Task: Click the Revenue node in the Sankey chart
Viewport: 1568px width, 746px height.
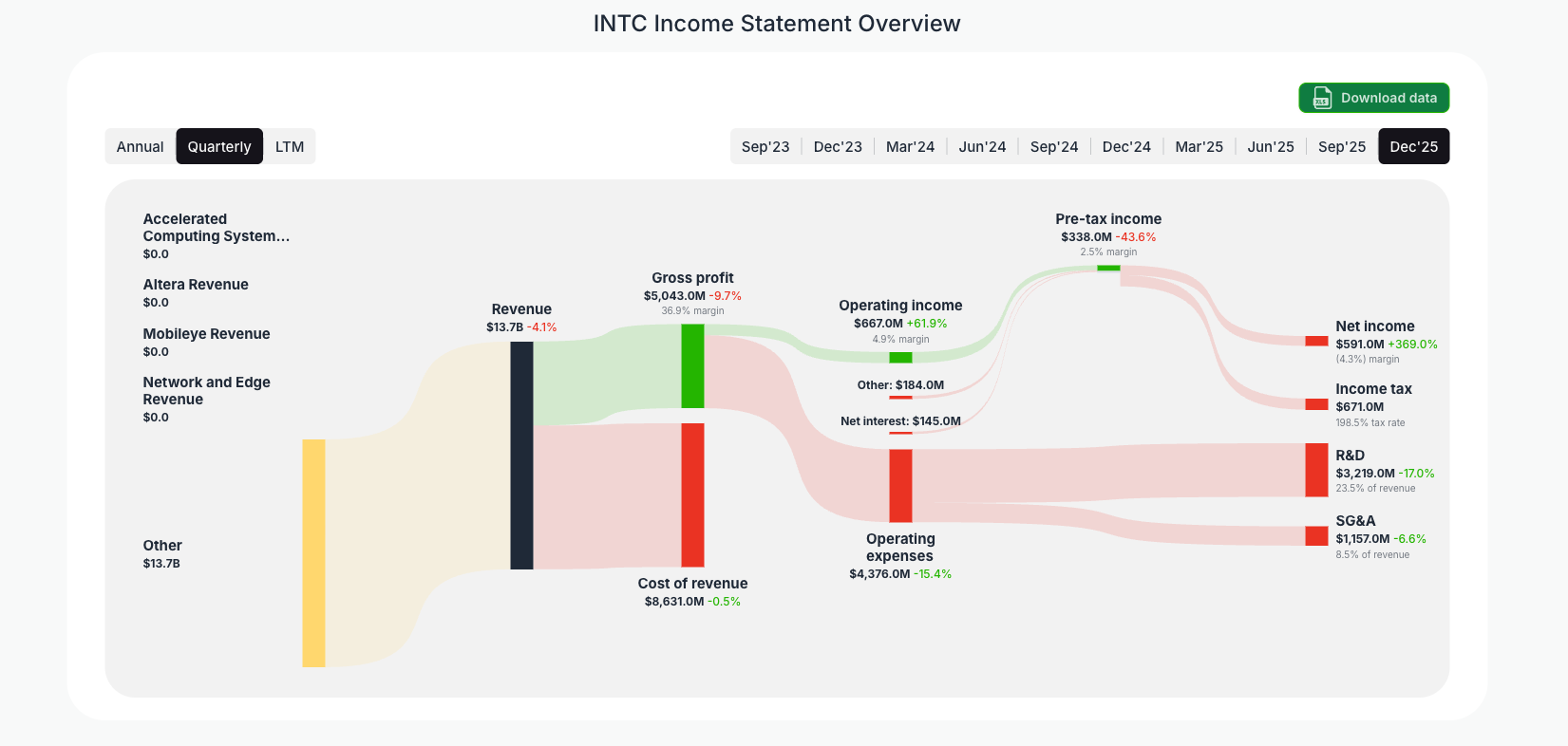Action: [520, 456]
